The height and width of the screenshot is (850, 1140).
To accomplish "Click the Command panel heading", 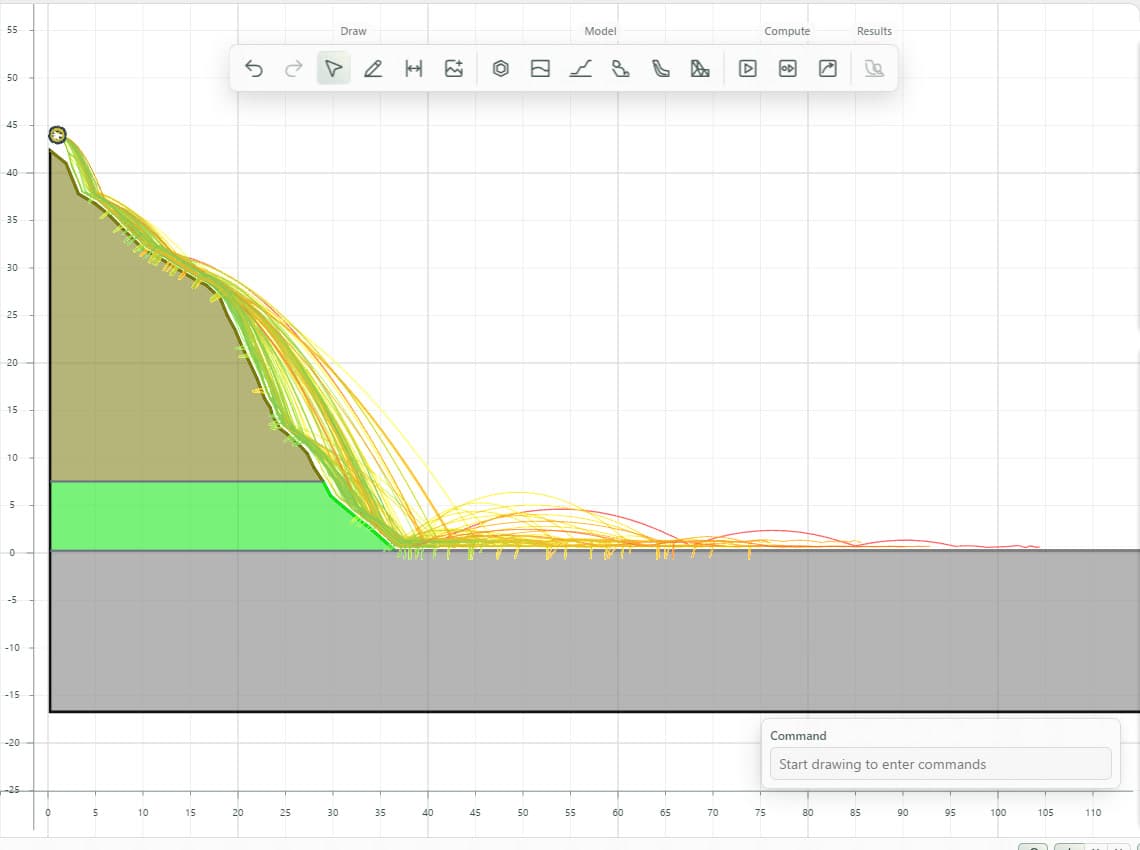I will [798, 736].
